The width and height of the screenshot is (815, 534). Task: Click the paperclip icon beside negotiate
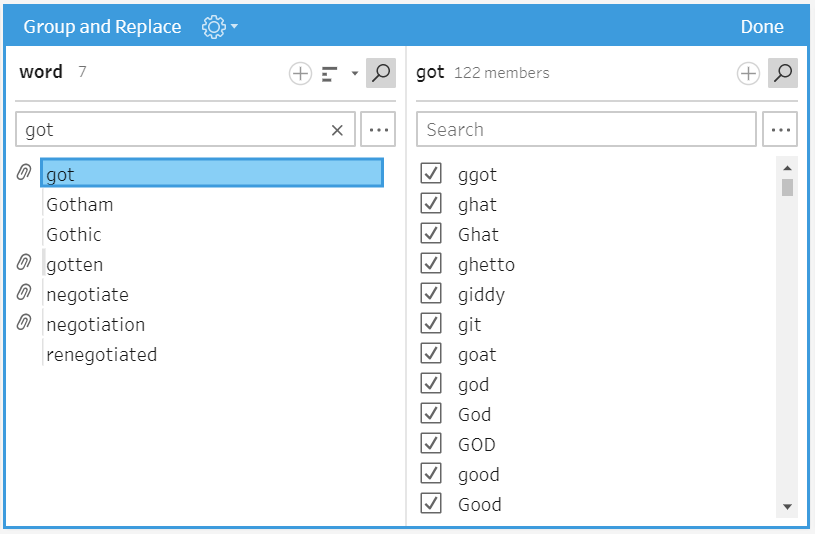pyautogui.click(x=25, y=293)
